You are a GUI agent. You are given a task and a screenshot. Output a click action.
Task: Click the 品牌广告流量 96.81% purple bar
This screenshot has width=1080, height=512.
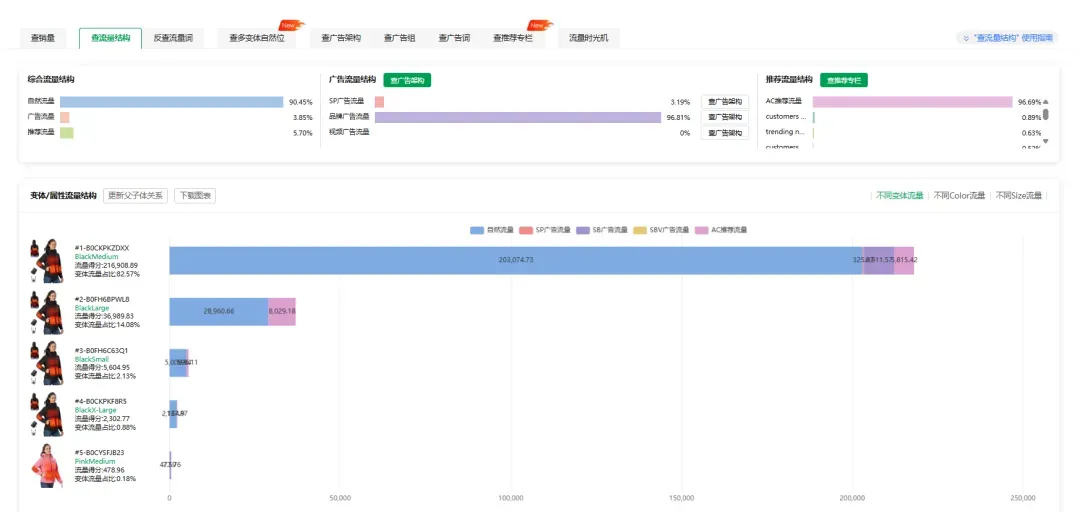click(518, 117)
